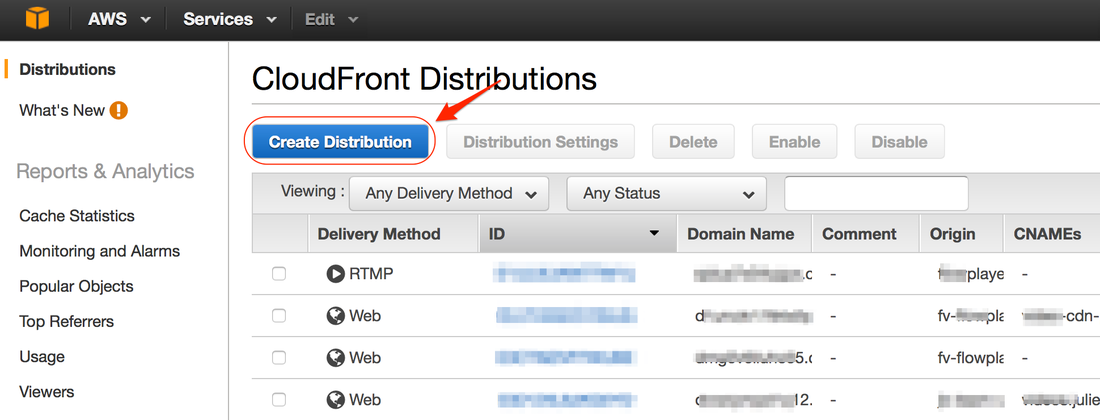Click the Domain Name column header
Viewport: 1100px width, 420px height.
tap(744, 233)
